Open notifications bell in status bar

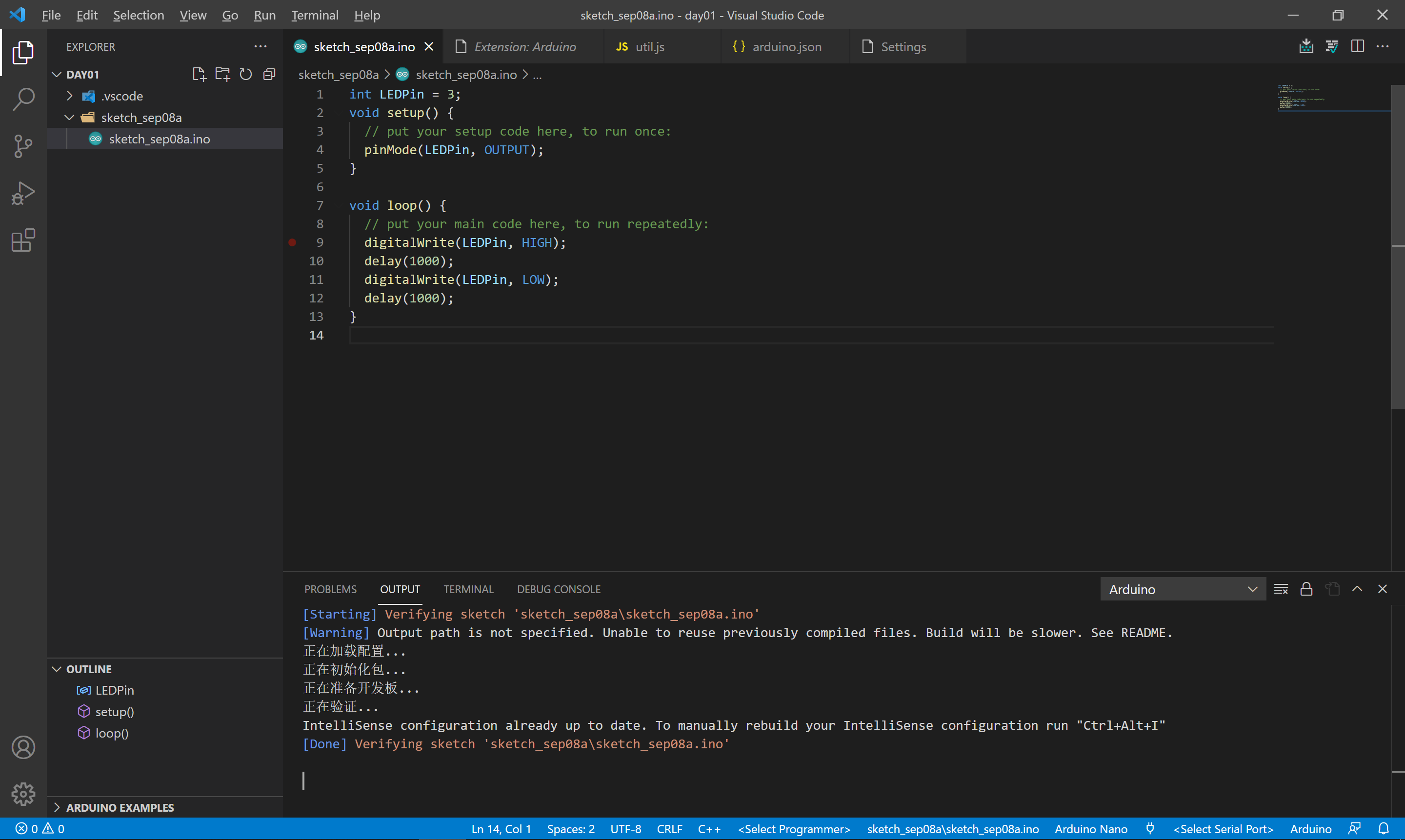coord(1384,829)
